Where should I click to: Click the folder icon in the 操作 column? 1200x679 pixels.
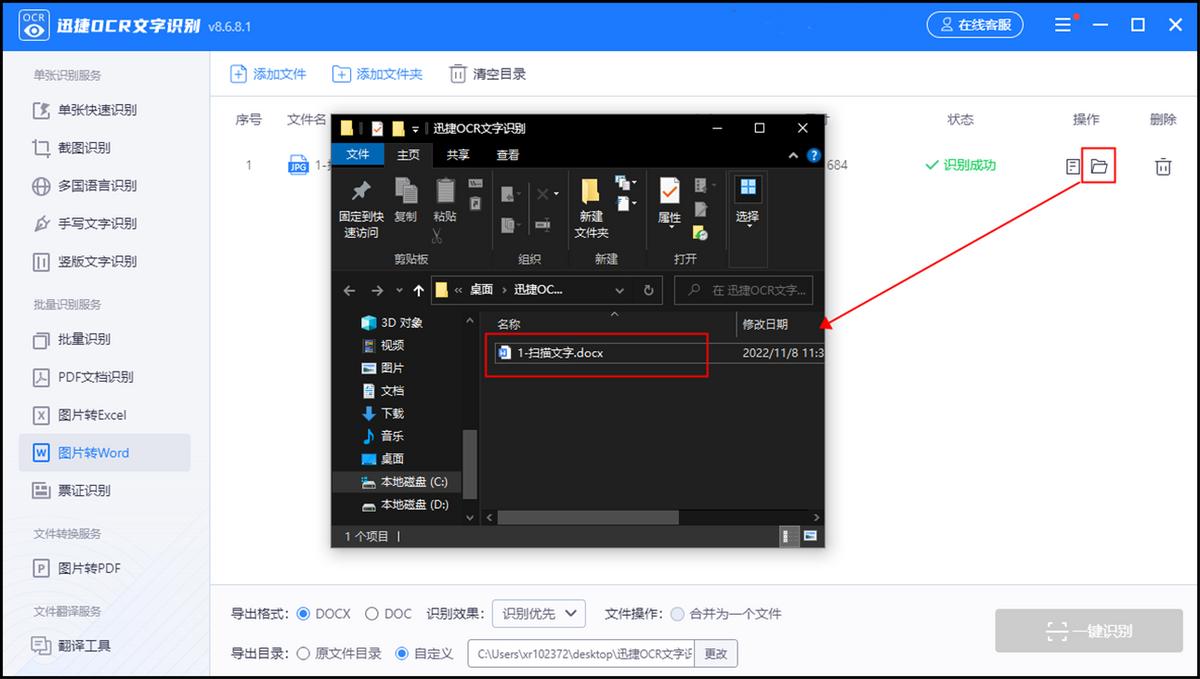click(1098, 166)
